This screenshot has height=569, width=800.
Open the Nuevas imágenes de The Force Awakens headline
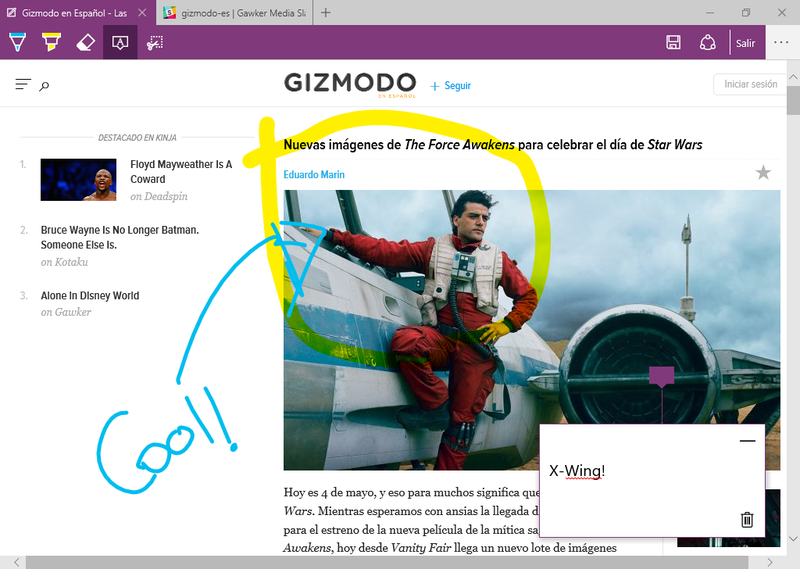(x=493, y=145)
